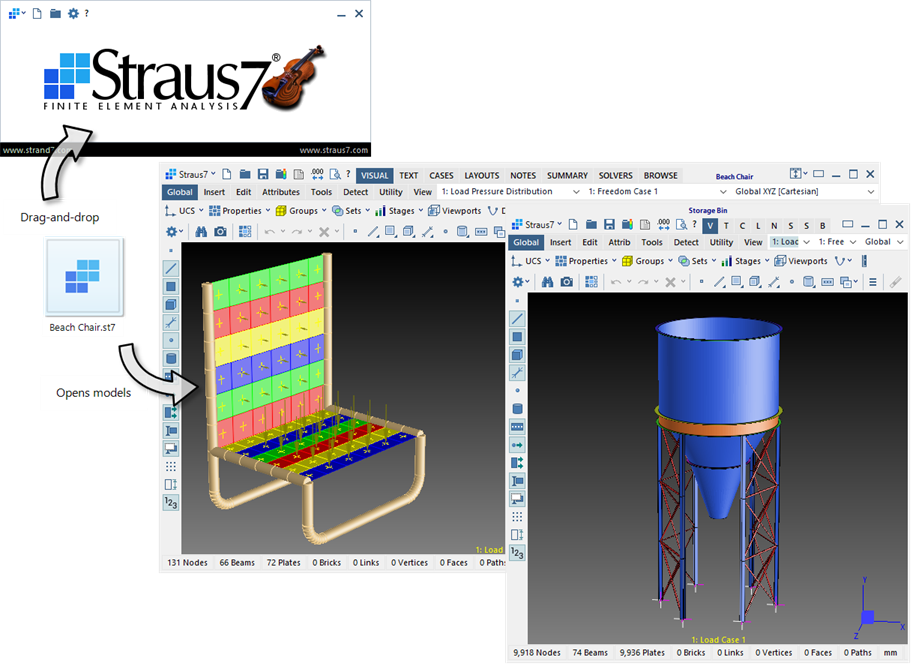Open 'Freedom Case 1' dropdown in Beach Chair

656,192
